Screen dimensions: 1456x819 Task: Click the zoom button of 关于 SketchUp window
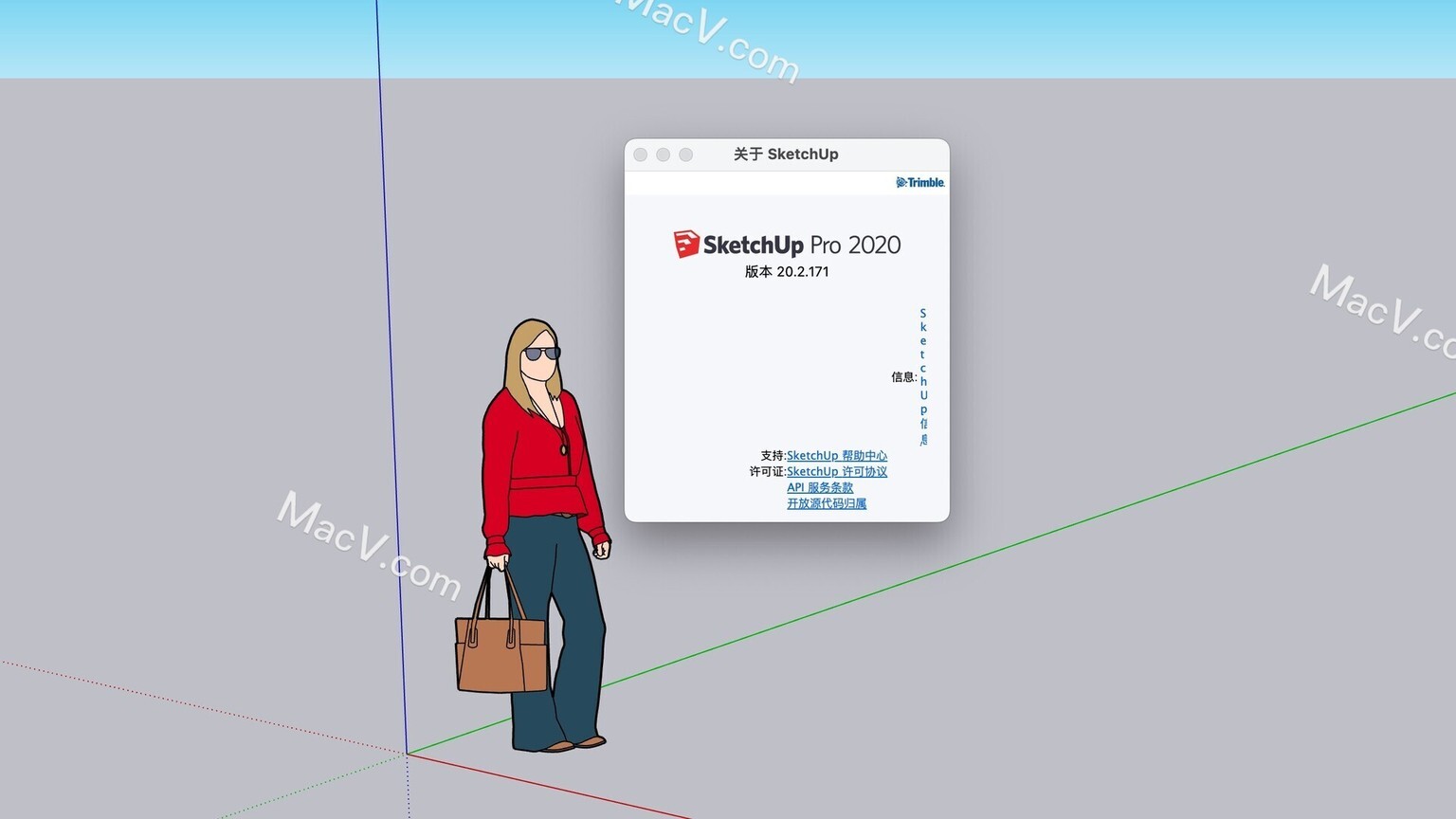point(686,155)
